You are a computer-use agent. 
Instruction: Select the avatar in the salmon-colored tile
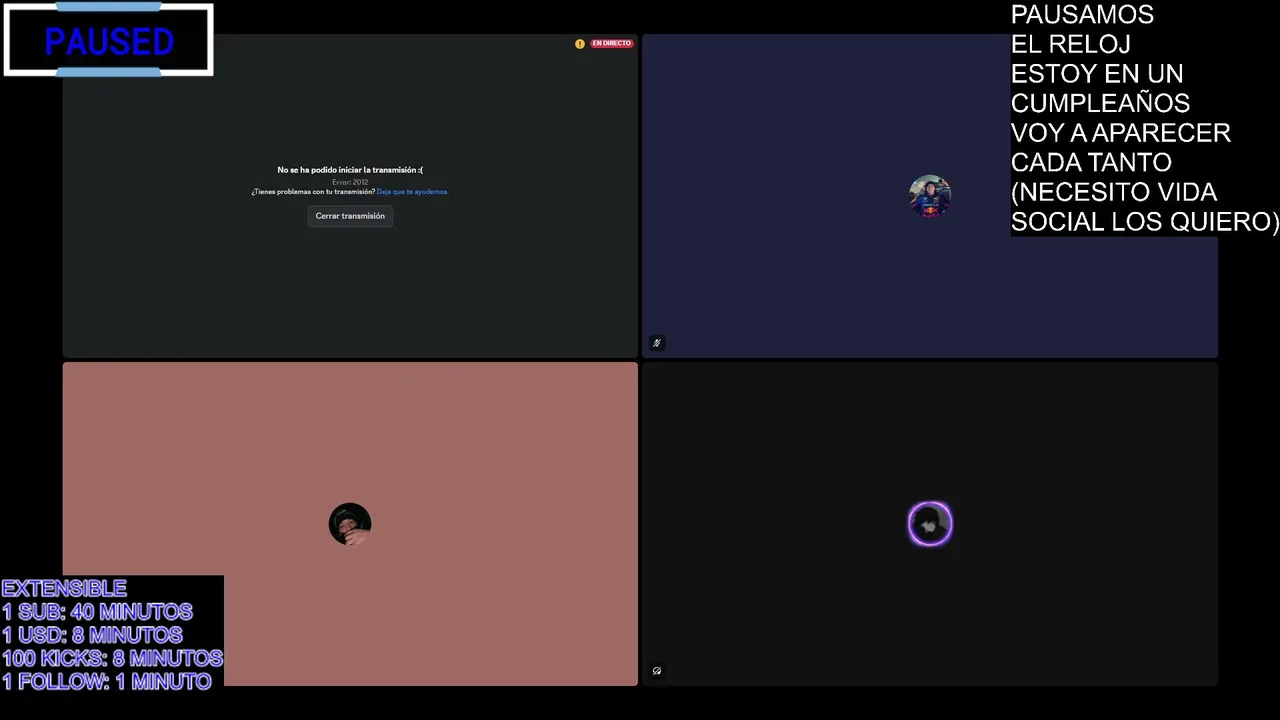(x=350, y=524)
